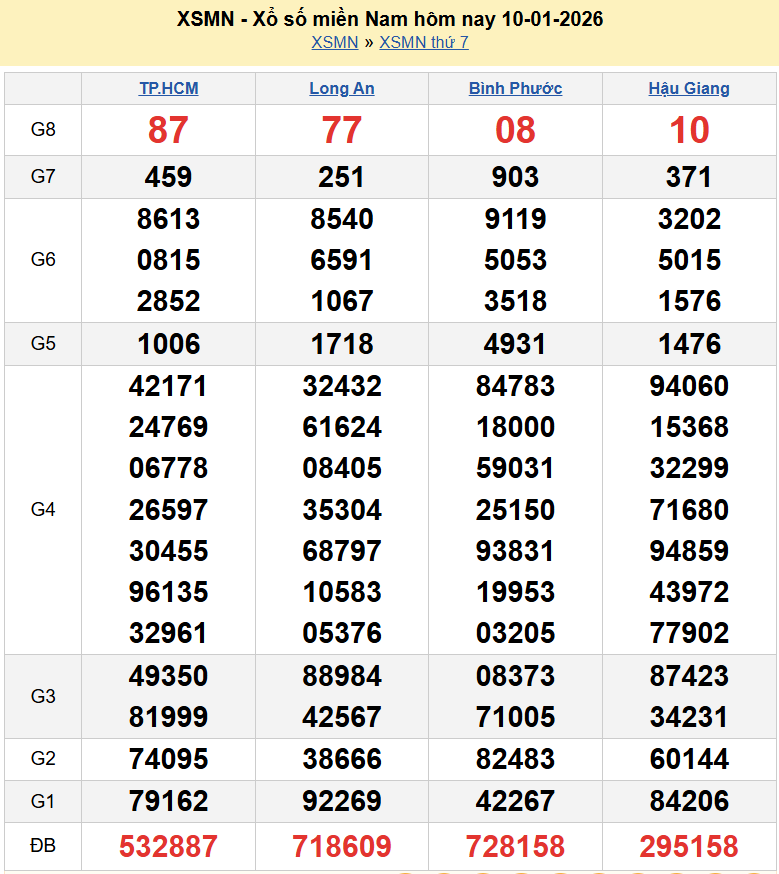Click the TP.HCM column header link
This screenshot has height=874, width=779.
click(168, 88)
